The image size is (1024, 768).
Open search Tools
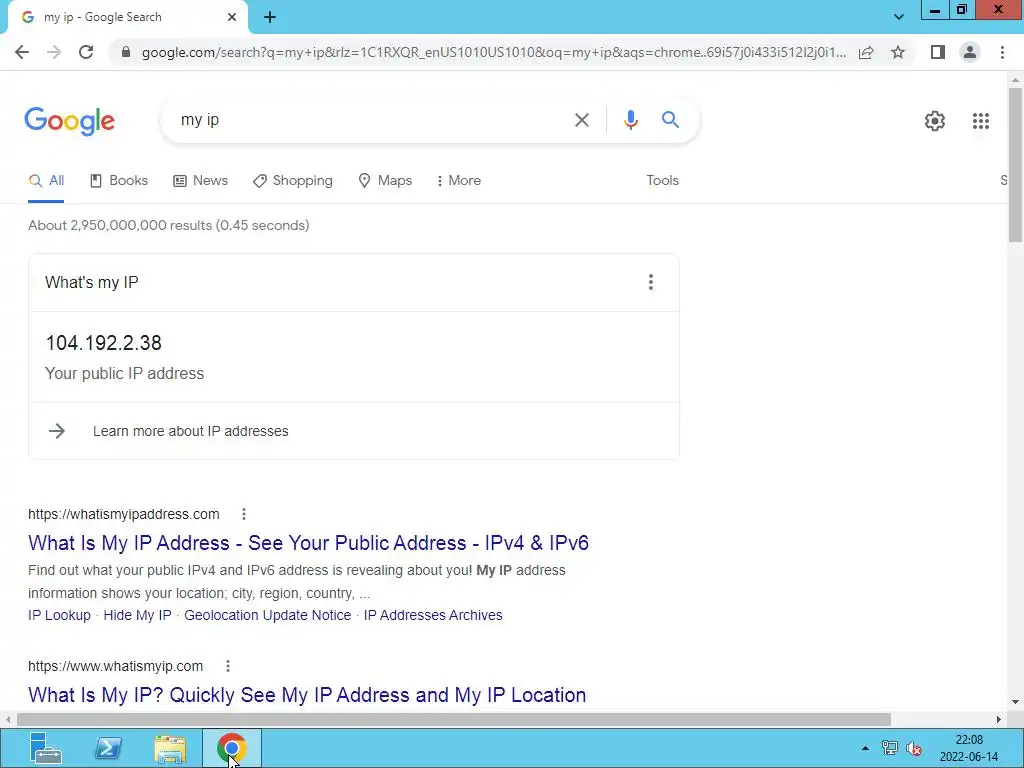(x=662, y=181)
